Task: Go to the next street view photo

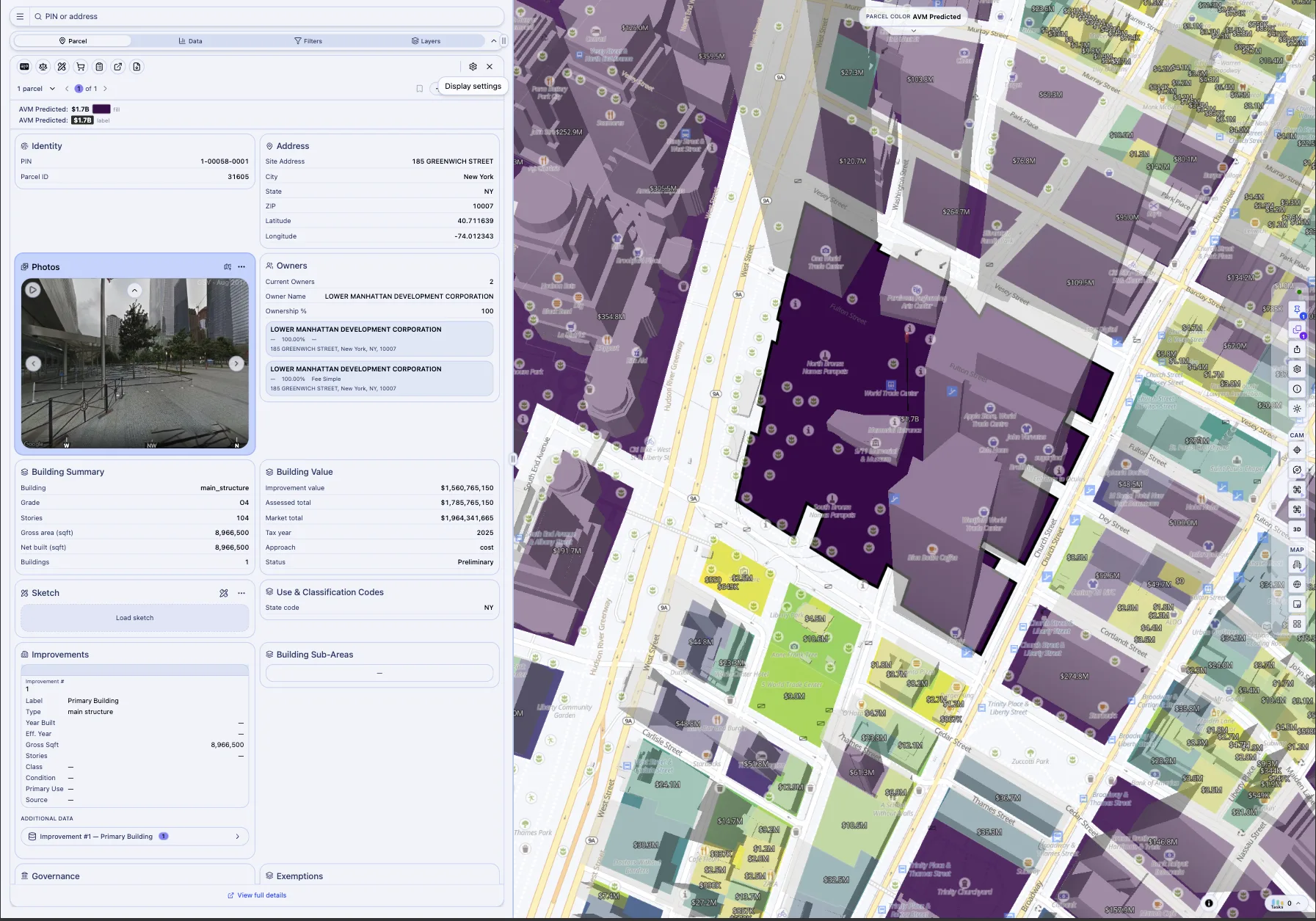Action: (236, 363)
